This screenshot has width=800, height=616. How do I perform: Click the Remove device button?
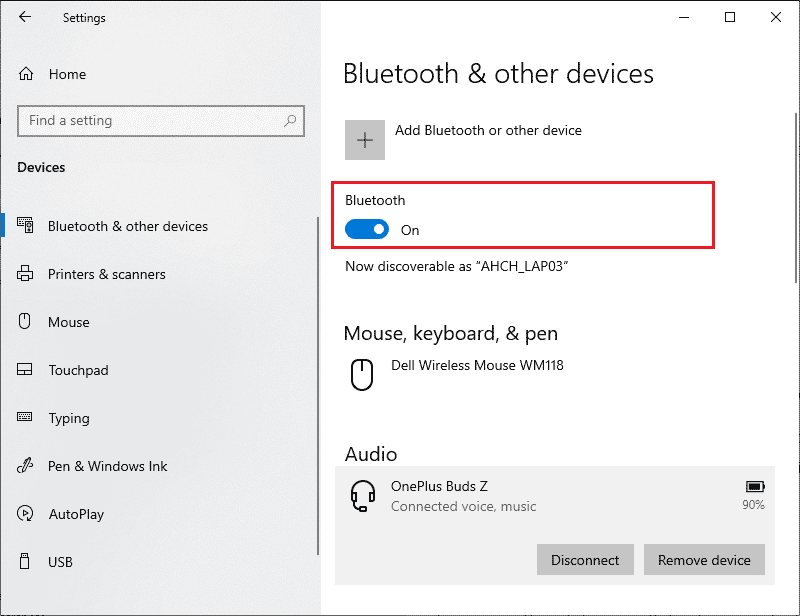(x=704, y=560)
